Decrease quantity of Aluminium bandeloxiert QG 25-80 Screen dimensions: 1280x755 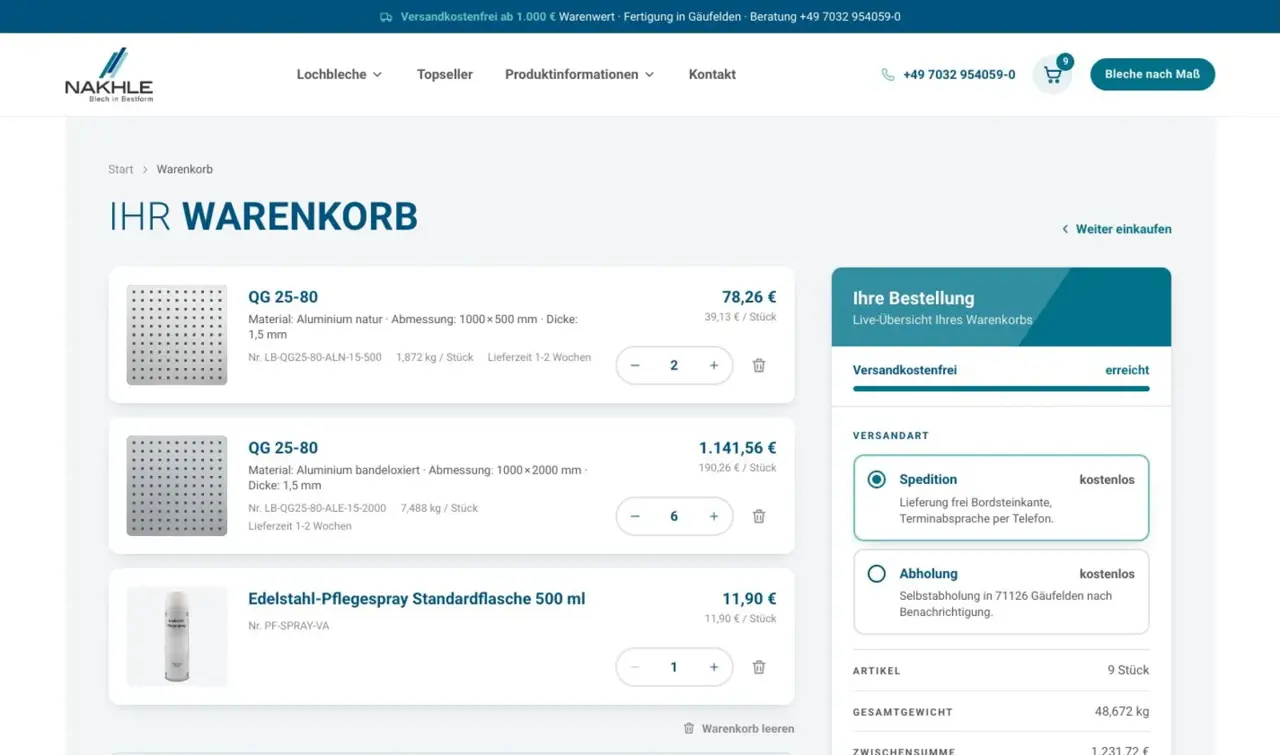635,517
